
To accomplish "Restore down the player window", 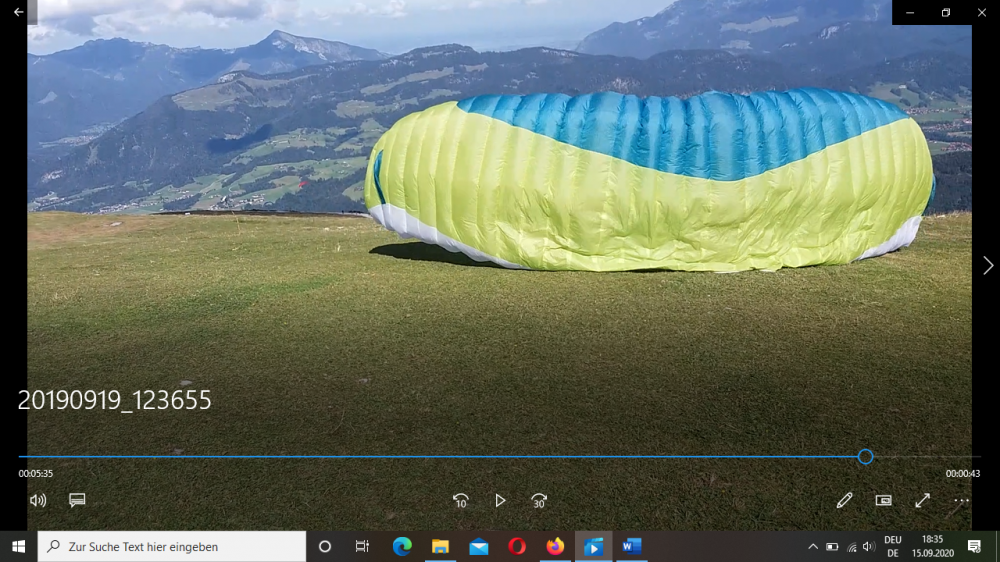I will pos(946,12).
